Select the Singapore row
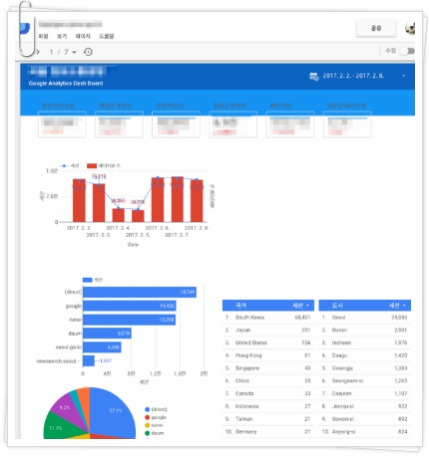The width and height of the screenshot is (429, 457). [268, 368]
